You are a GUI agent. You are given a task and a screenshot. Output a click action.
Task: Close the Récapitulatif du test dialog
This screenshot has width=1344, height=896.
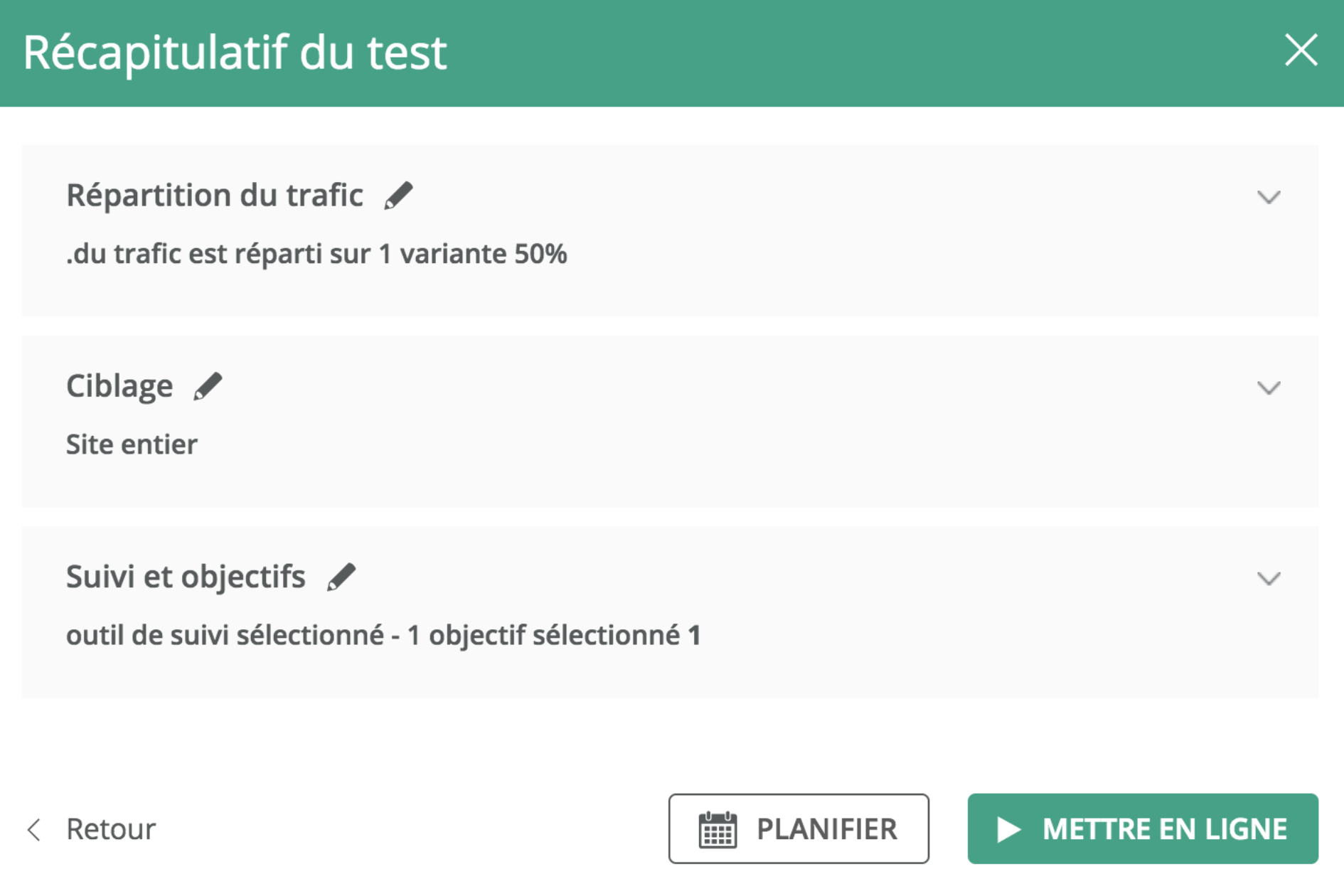pos(1301,50)
